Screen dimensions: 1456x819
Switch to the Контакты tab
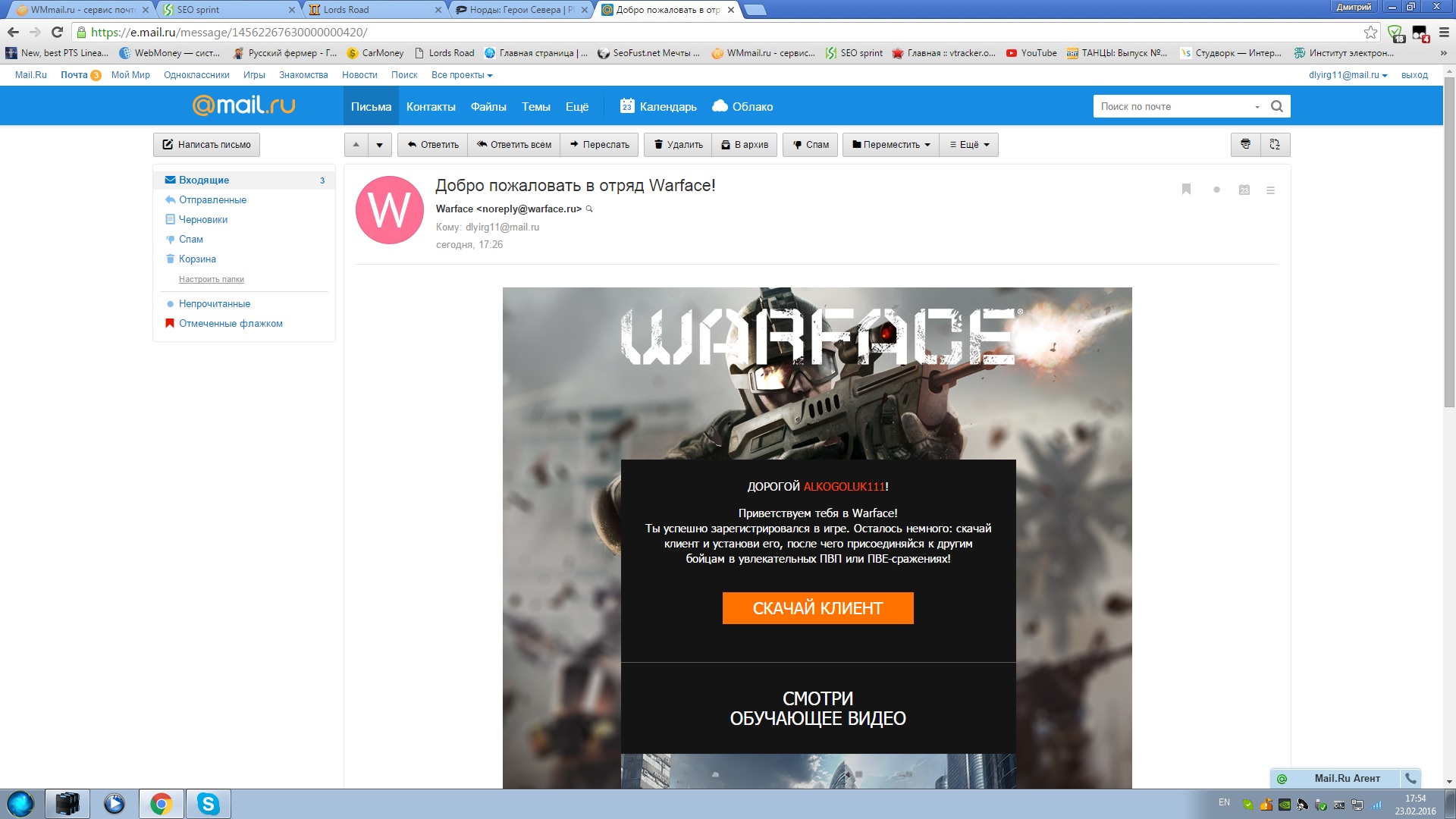point(431,106)
